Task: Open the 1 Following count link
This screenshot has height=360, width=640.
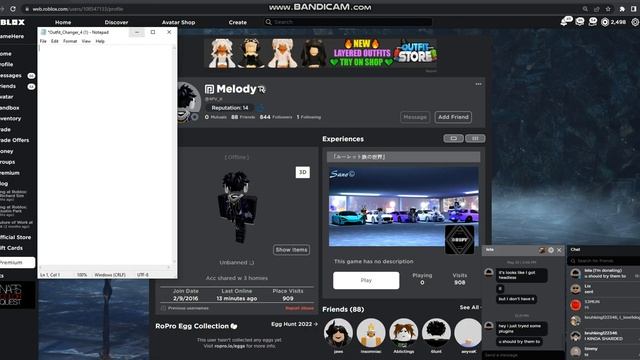Action: pos(309,117)
